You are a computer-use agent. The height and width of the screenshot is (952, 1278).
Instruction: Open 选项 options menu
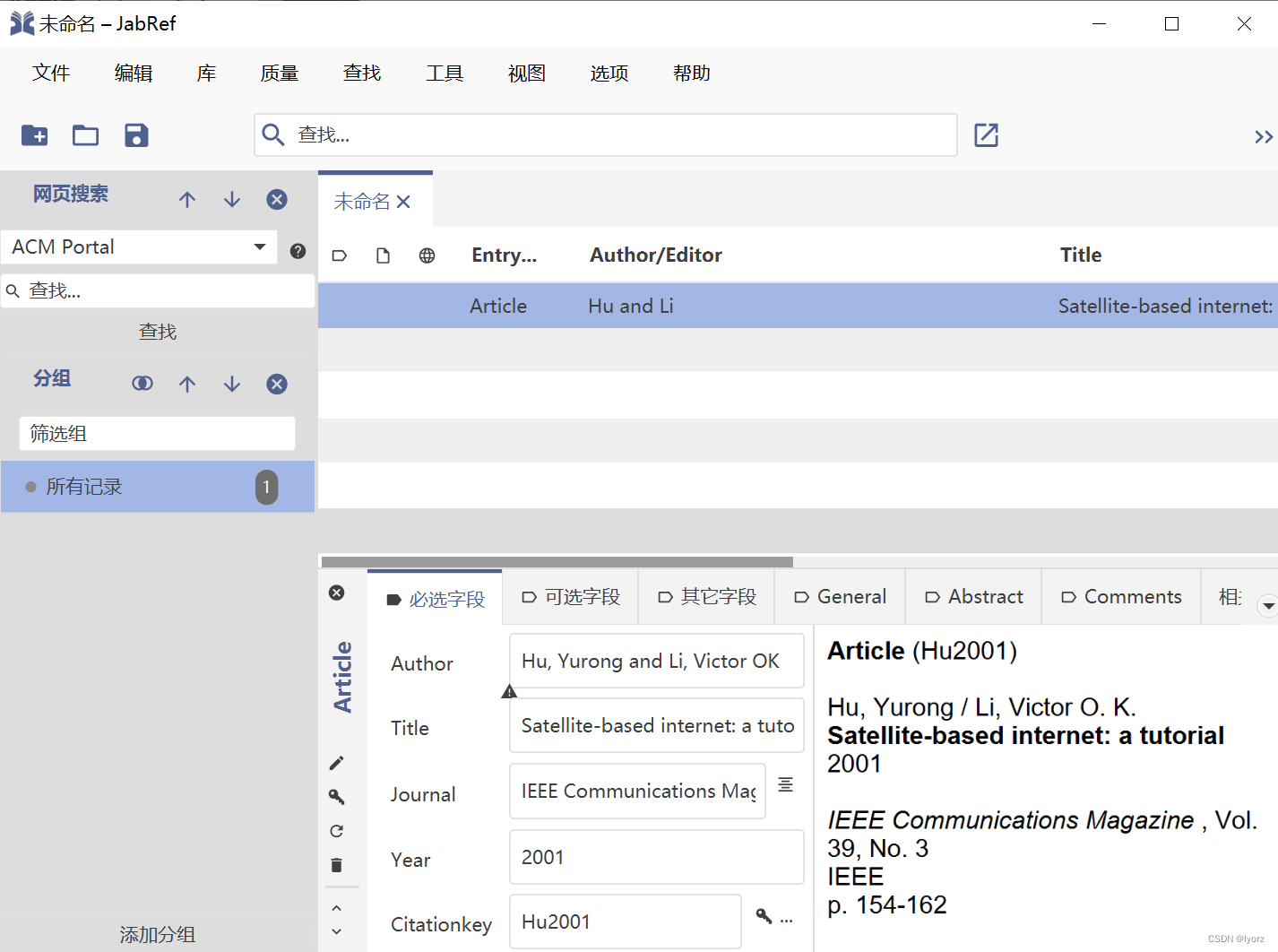point(609,73)
